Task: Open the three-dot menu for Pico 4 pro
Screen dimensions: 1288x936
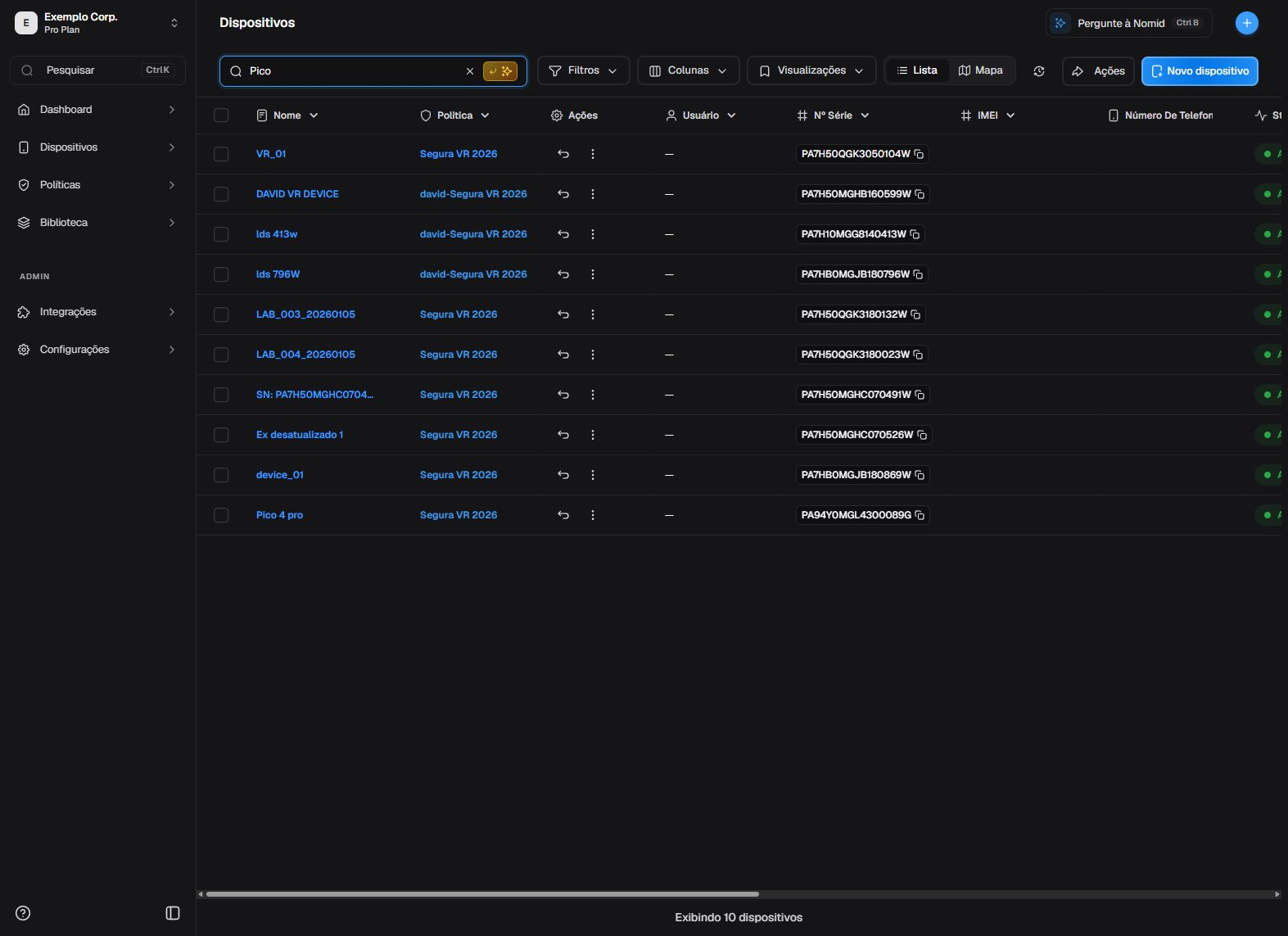Action: pos(593,515)
